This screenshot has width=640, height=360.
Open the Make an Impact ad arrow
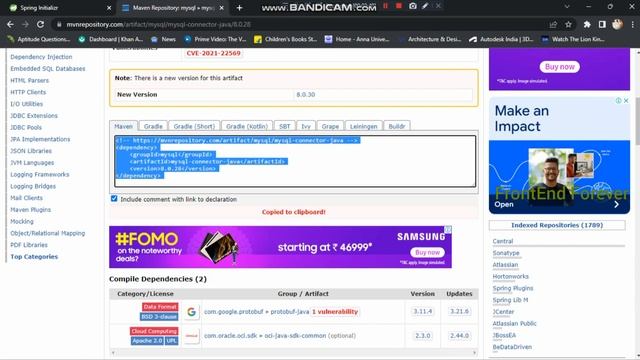tap(616, 204)
